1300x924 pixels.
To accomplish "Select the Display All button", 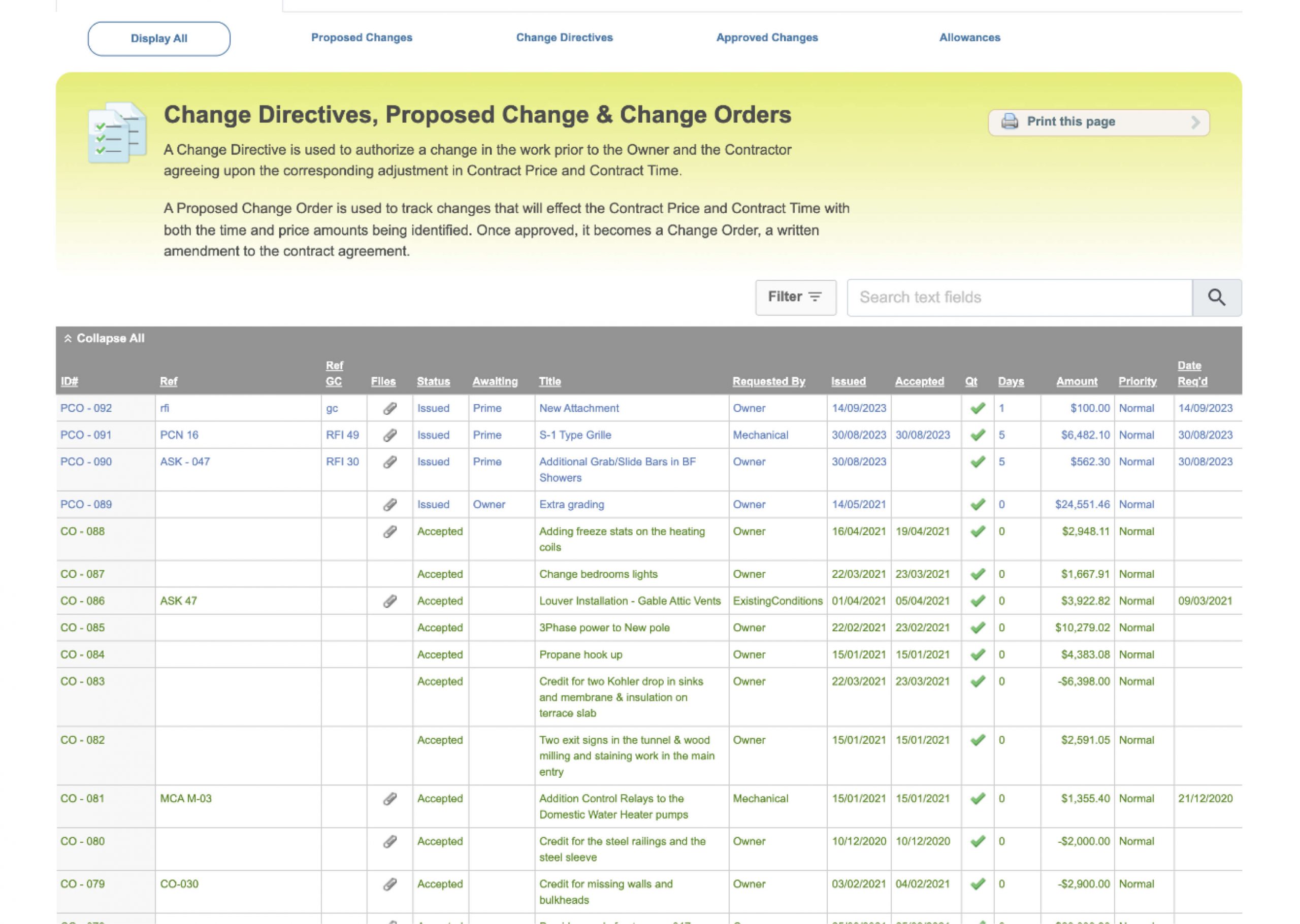I will click(159, 38).
